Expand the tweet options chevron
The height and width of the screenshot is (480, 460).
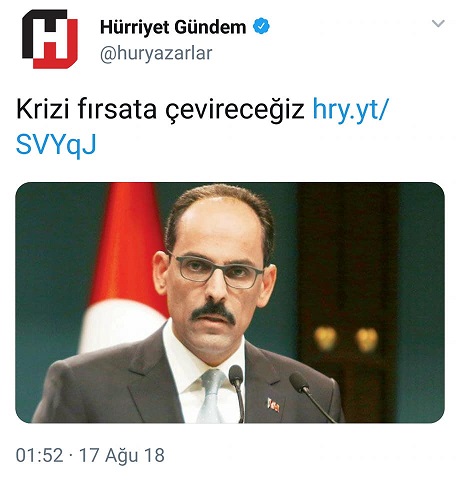click(438, 24)
